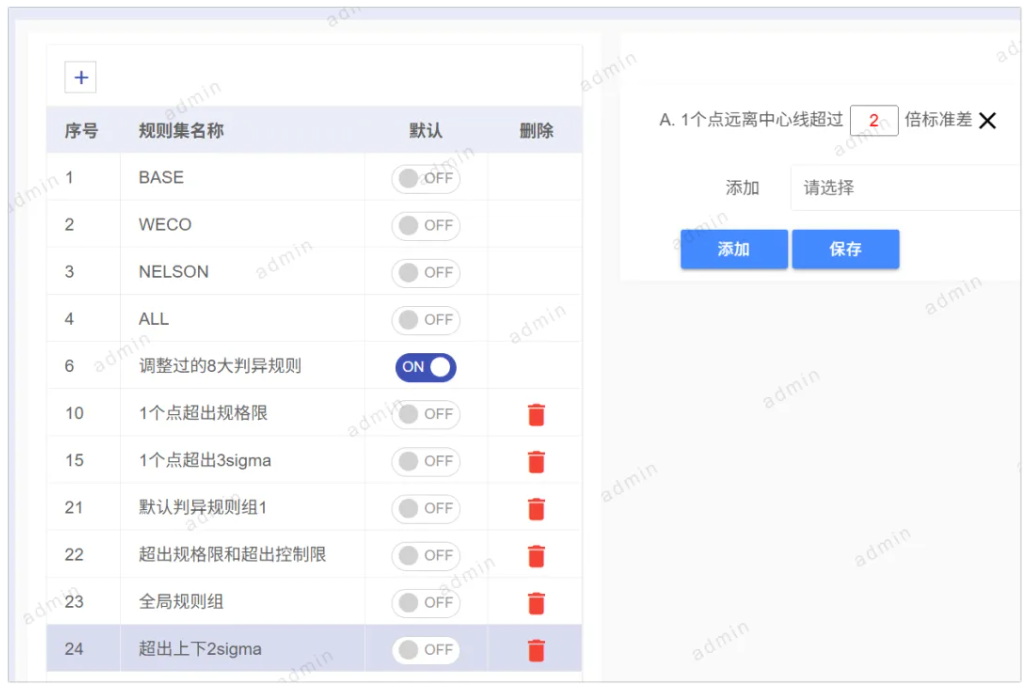This screenshot has width=1030, height=692.
Task: Select the ALL rule set row
Action: tap(154, 319)
